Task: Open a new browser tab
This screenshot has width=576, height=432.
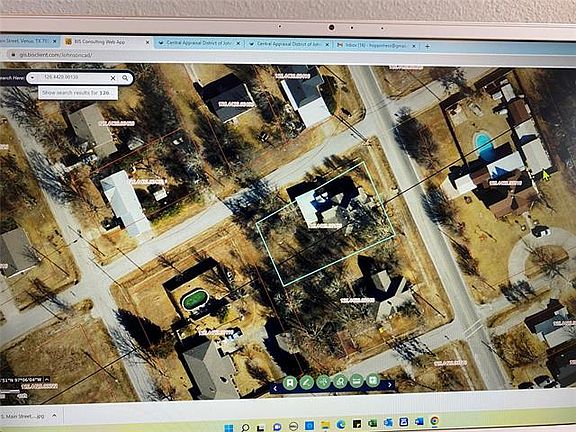Action: pyautogui.click(x=427, y=46)
